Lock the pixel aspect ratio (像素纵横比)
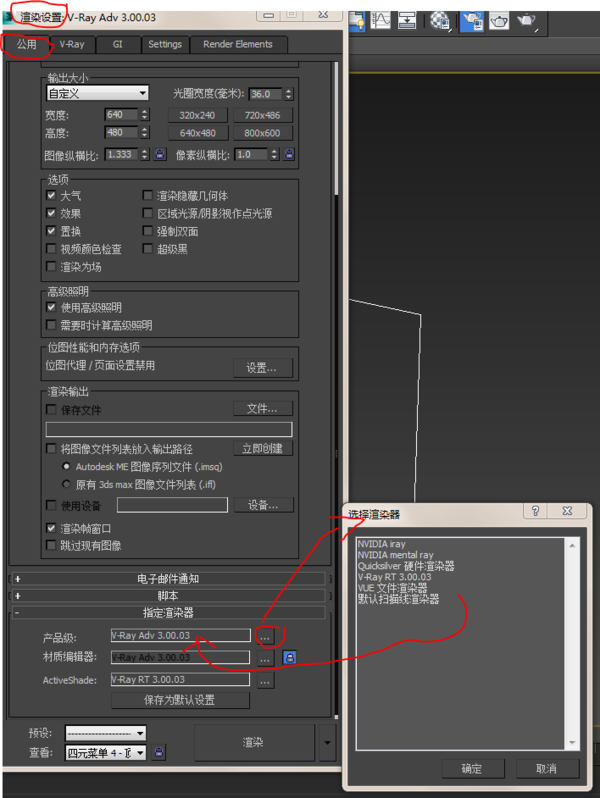Viewport: 600px width, 798px height. point(289,154)
